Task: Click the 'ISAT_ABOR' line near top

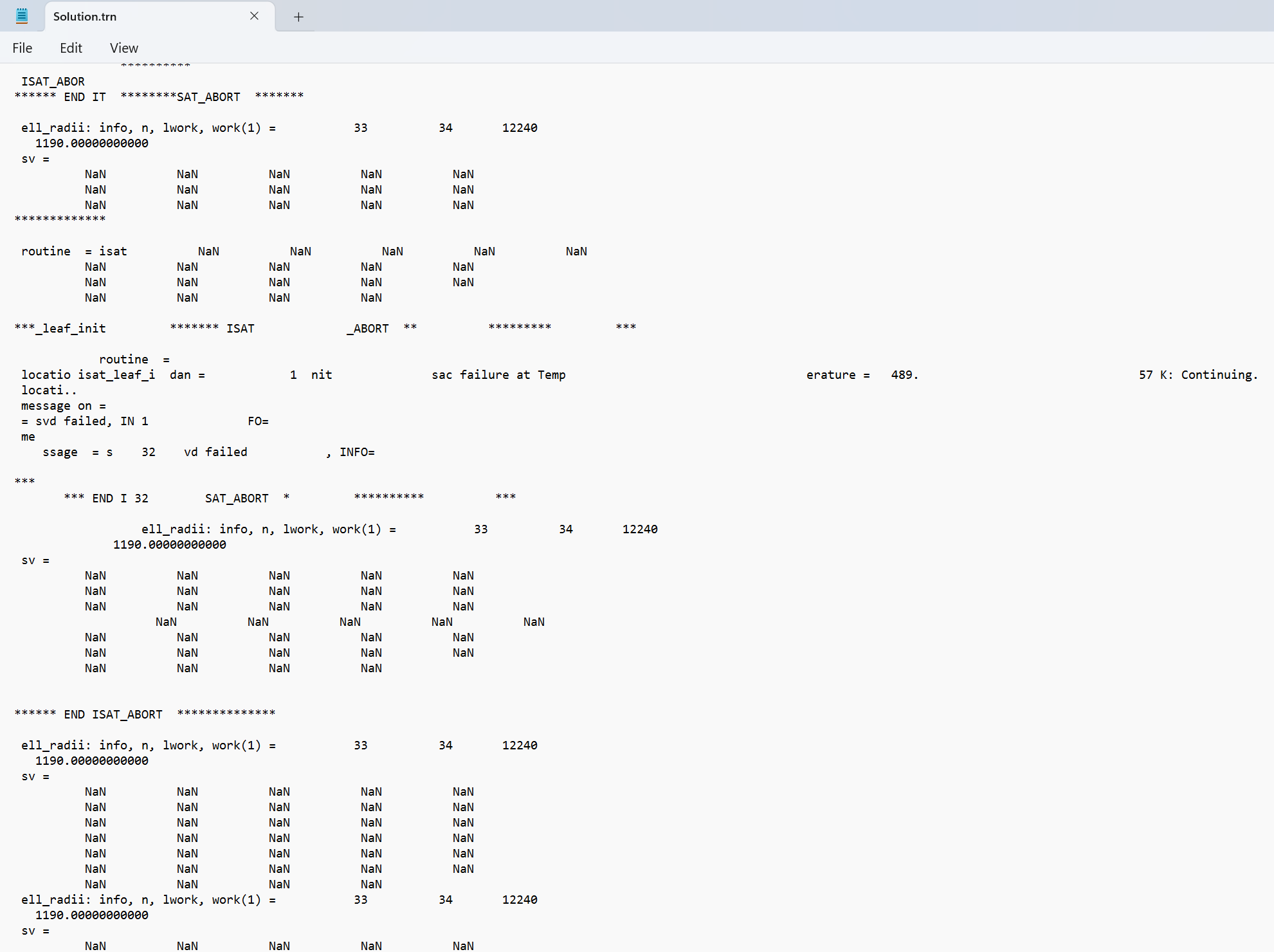Action: click(x=53, y=82)
